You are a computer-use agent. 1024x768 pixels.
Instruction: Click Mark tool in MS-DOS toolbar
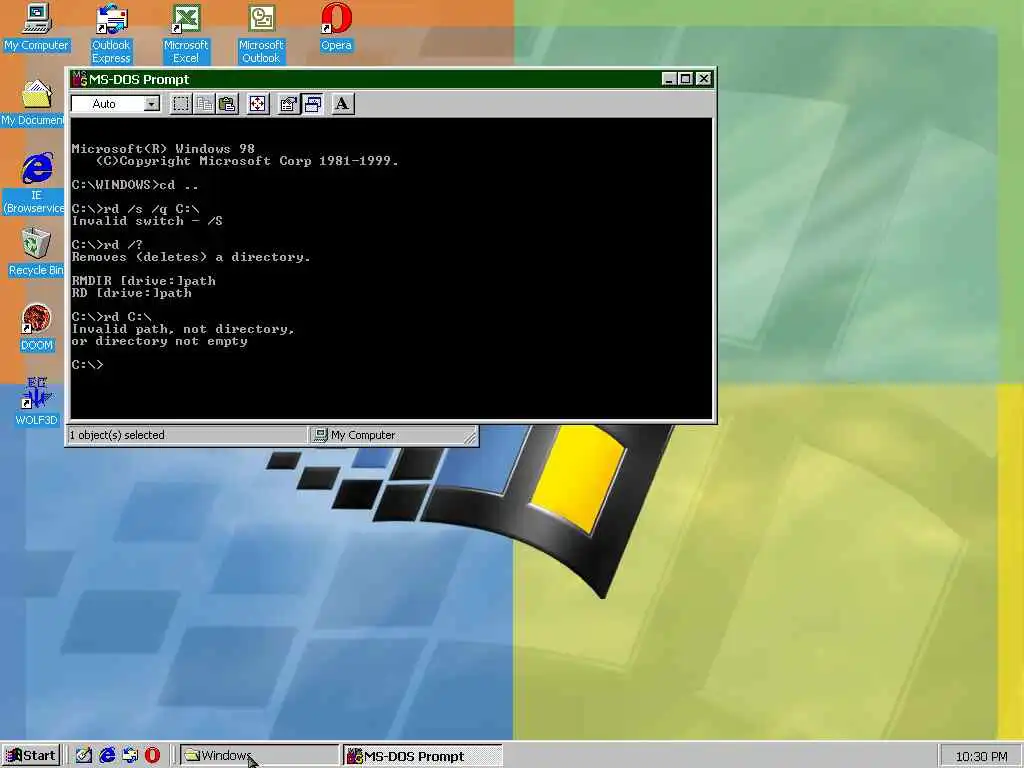coord(181,104)
